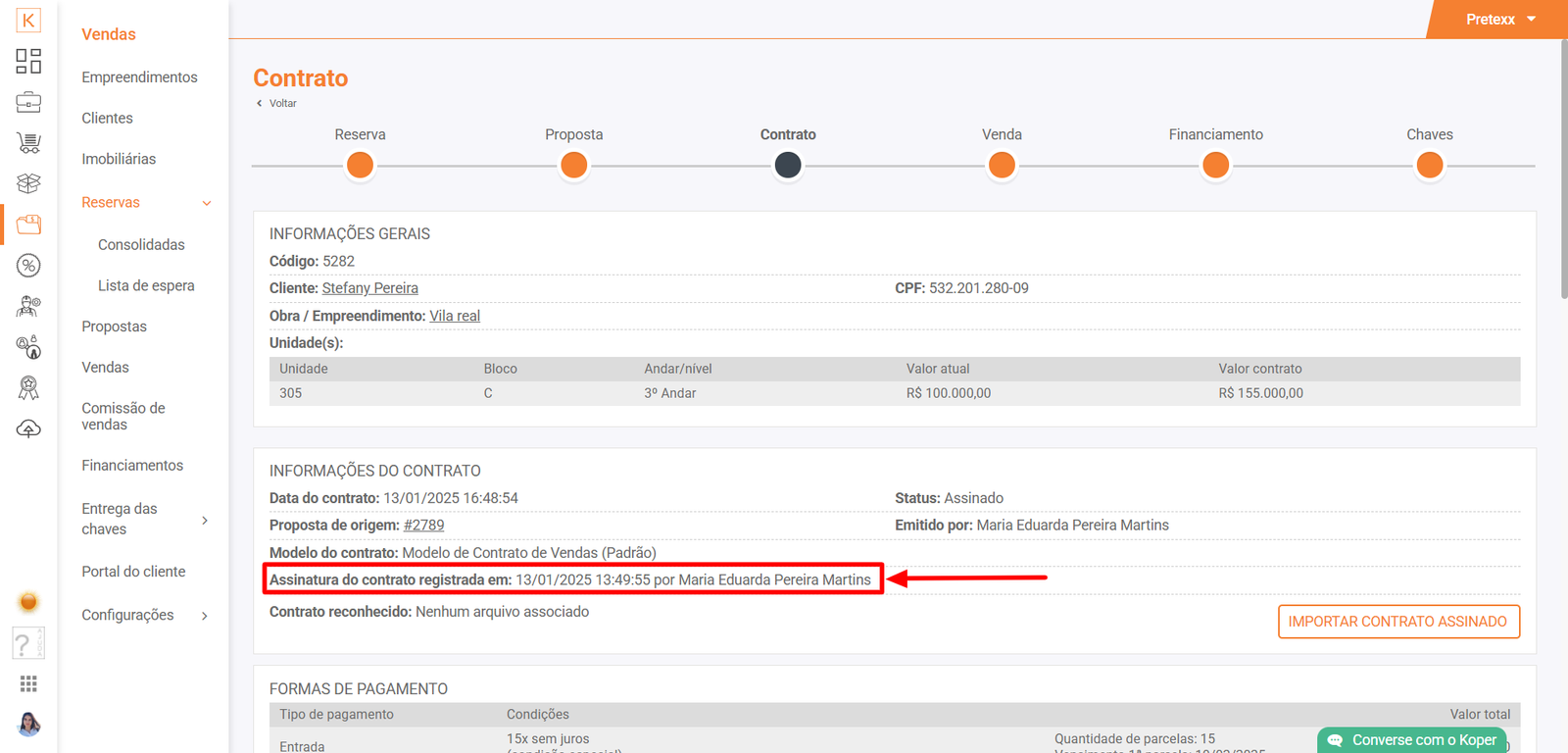Click the briefcase icon in sidebar
Viewport: 1568px width, 753px height.
pos(28,102)
